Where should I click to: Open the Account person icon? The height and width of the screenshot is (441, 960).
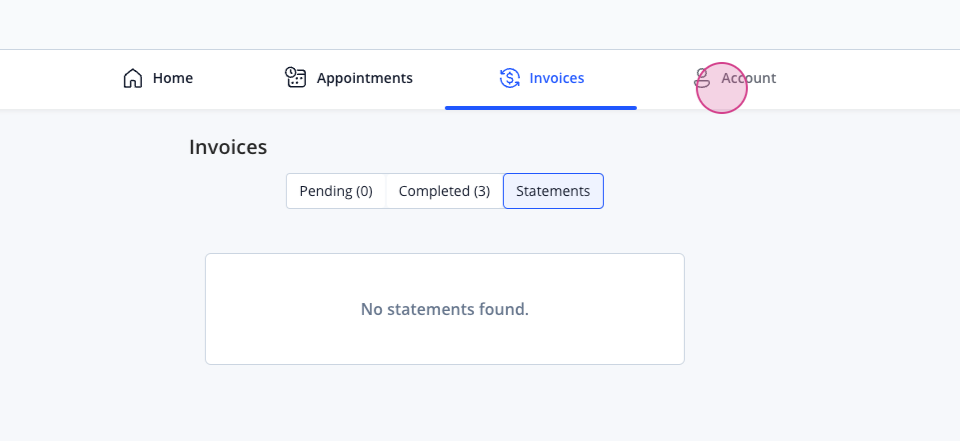click(x=702, y=78)
